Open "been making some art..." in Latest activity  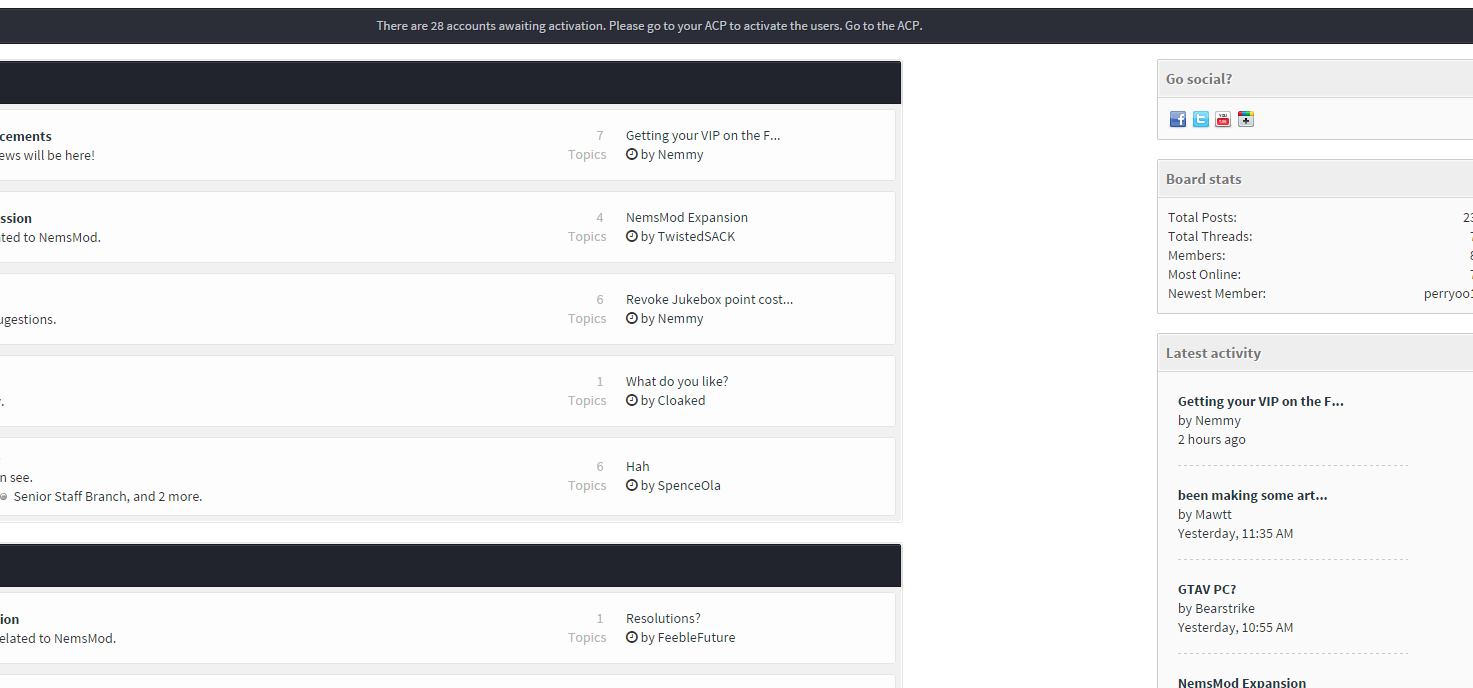pyautogui.click(x=1252, y=495)
